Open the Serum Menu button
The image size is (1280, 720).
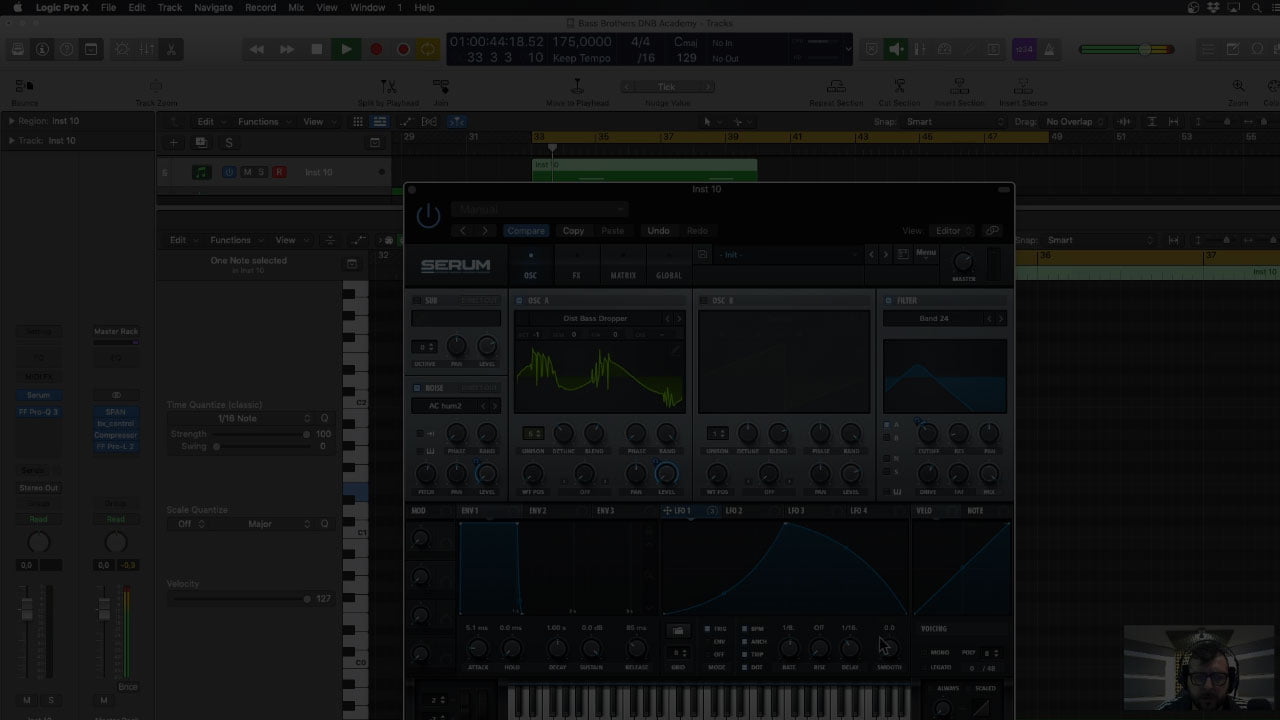click(x=926, y=253)
